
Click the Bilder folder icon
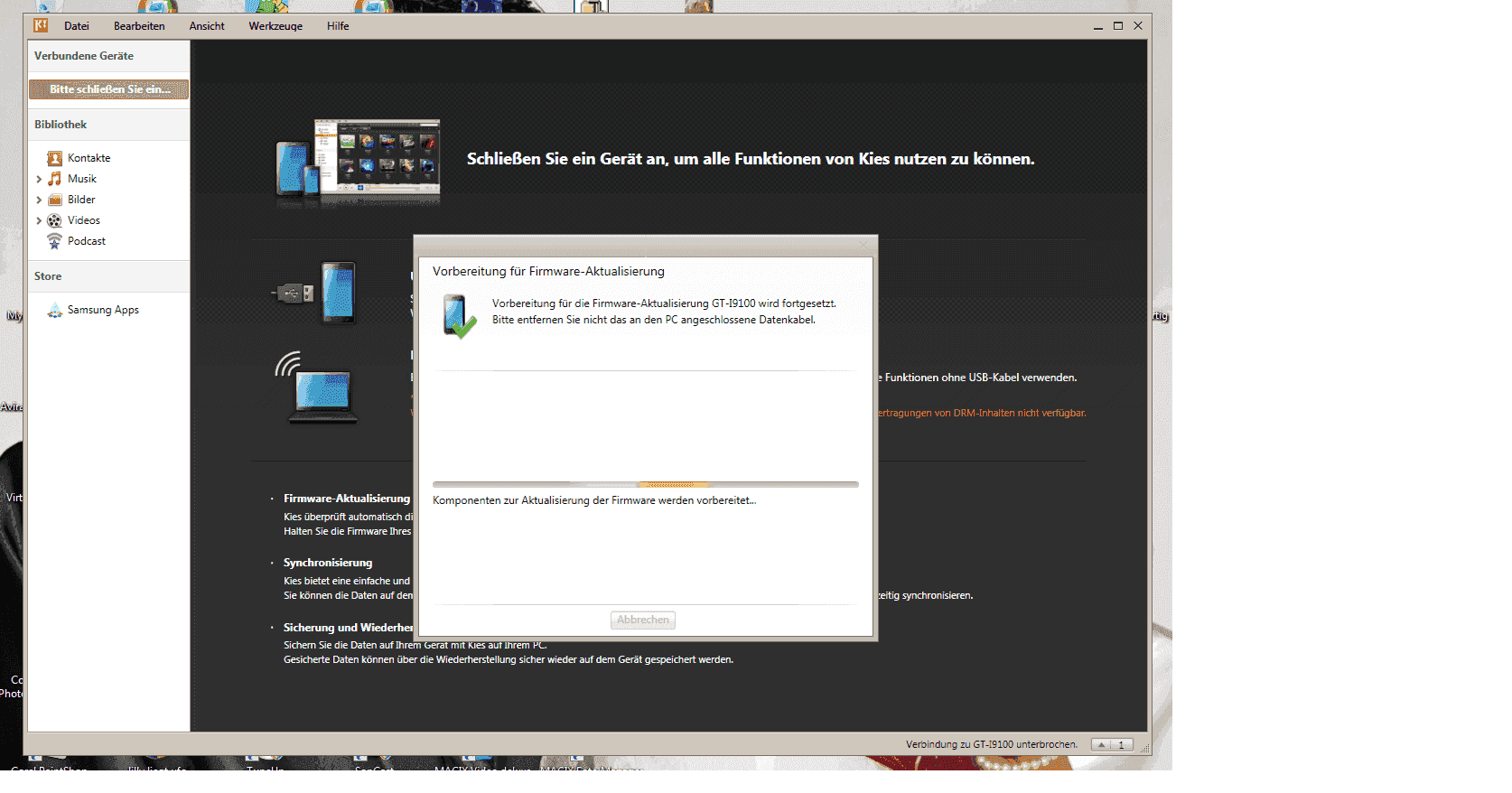[55, 200]
